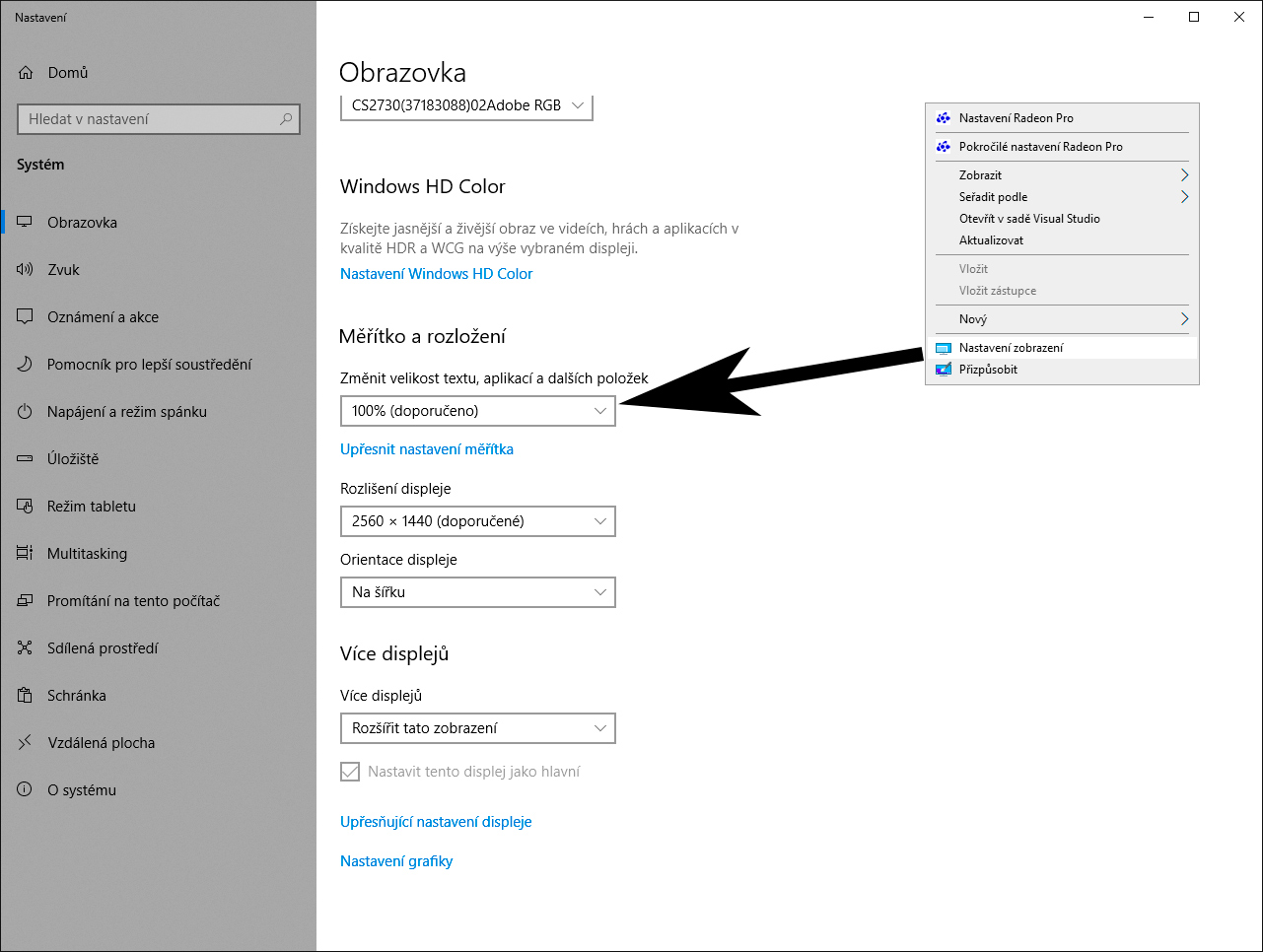1263x952 pixels.
Task: Open the 100% (doporučeno) scale dropdown
Action: (477, 411)
